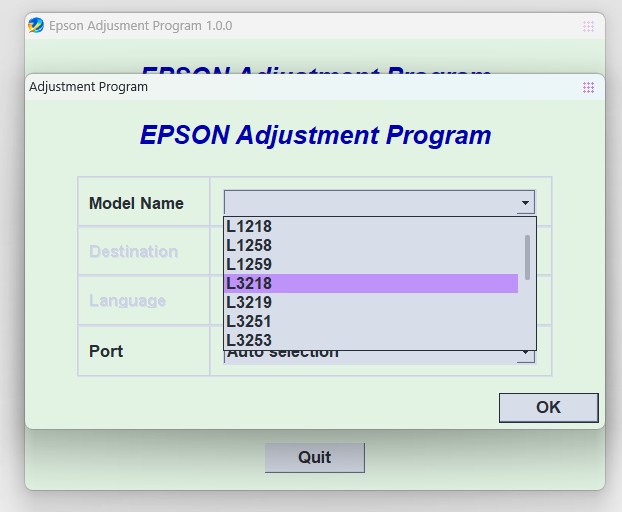Screen dimensions: 622x512
Task: Click the Adjustment Program dialog grid icon
Action: (588, 87)
